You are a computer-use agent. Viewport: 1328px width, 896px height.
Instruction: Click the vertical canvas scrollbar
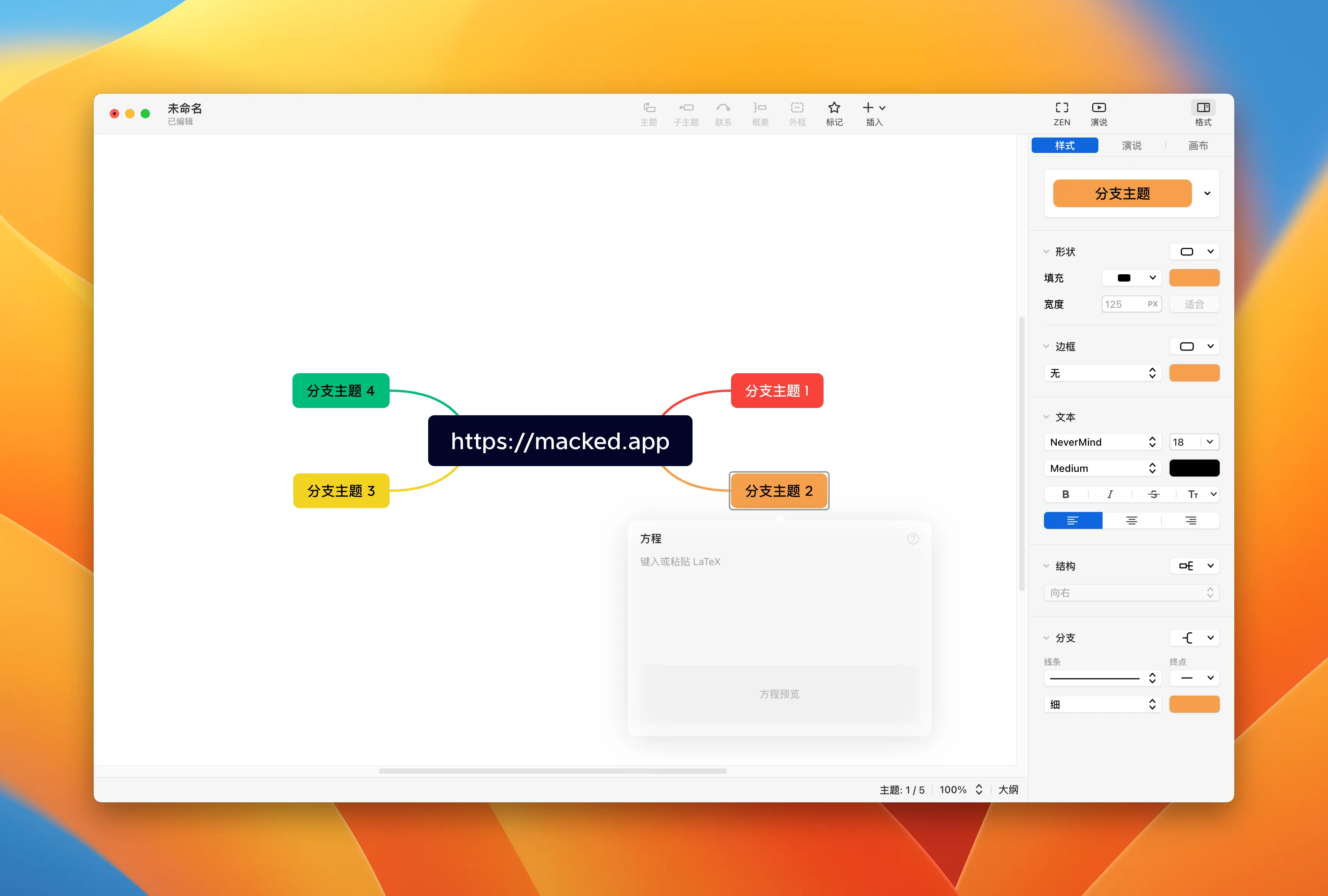pyautogui.click(x=1022, y=454)
